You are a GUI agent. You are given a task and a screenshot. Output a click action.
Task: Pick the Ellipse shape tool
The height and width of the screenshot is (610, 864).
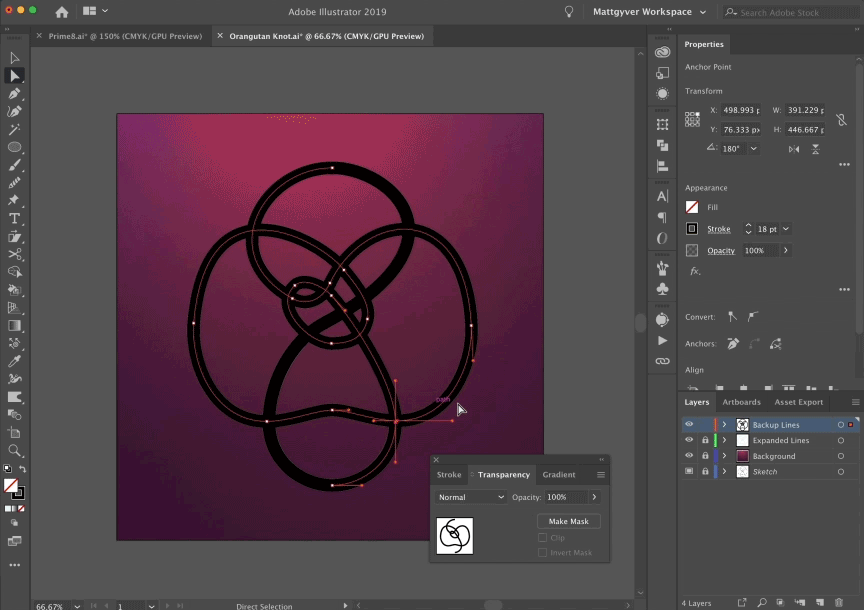pyautogui.click(x=14, y=146)
